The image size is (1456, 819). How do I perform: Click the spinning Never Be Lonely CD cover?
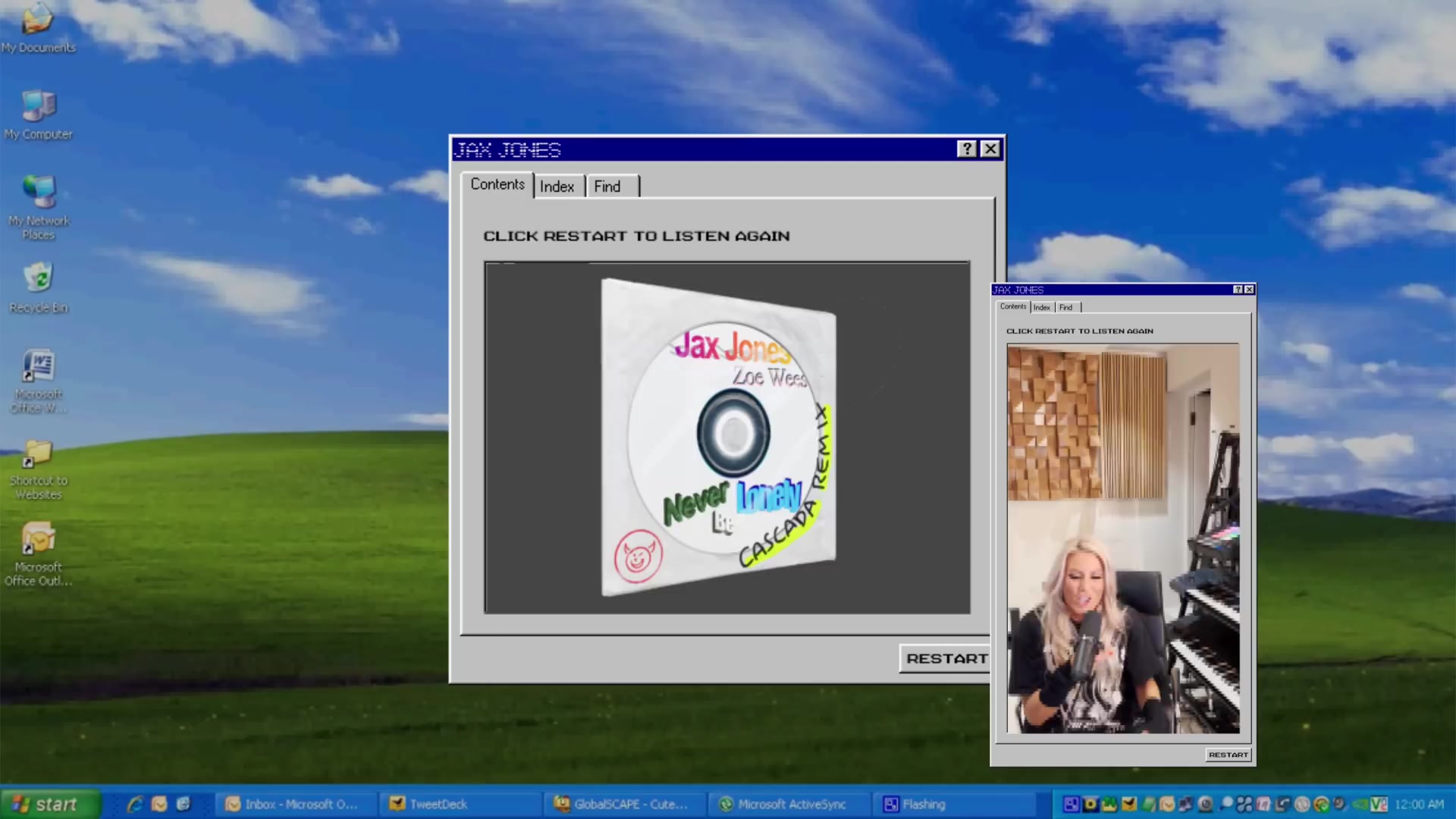click(719, 438)
